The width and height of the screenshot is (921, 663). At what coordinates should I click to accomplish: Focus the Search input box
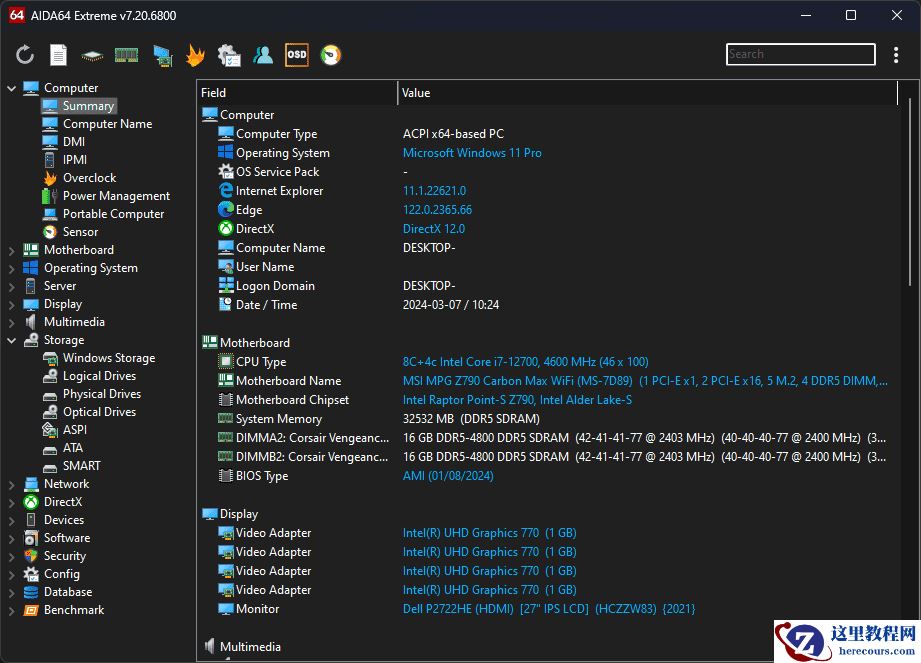pos(800,55)
